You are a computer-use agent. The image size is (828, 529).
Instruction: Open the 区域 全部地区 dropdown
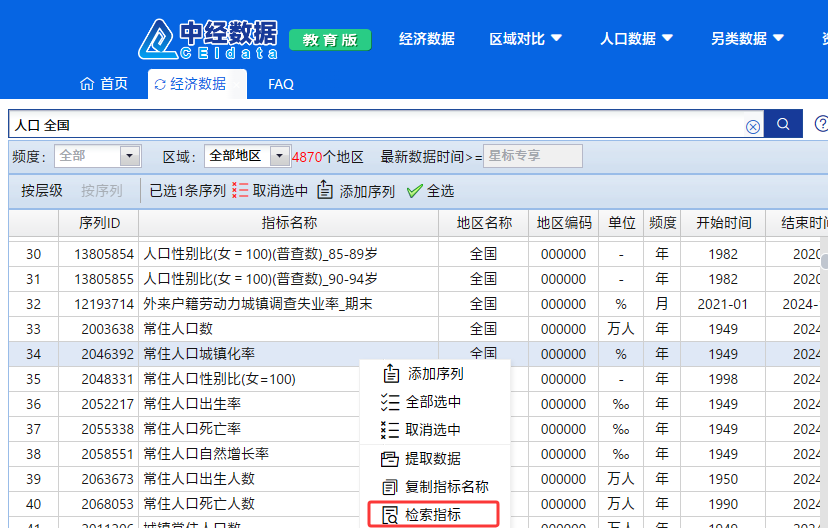[x=279, y=156]
